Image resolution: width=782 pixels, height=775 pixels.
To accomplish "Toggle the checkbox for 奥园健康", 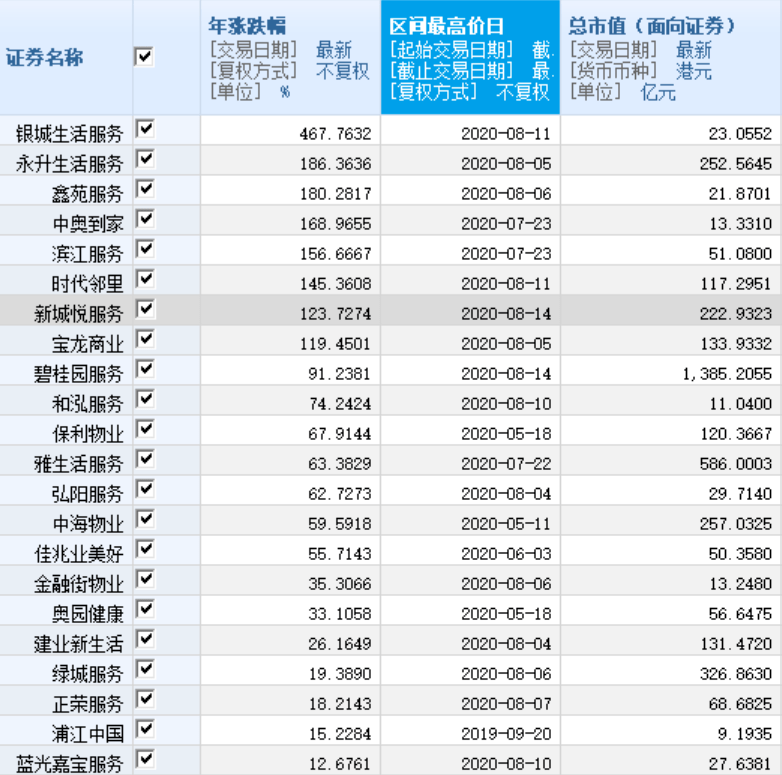I will pyautogui.click(x=145, y=609).
